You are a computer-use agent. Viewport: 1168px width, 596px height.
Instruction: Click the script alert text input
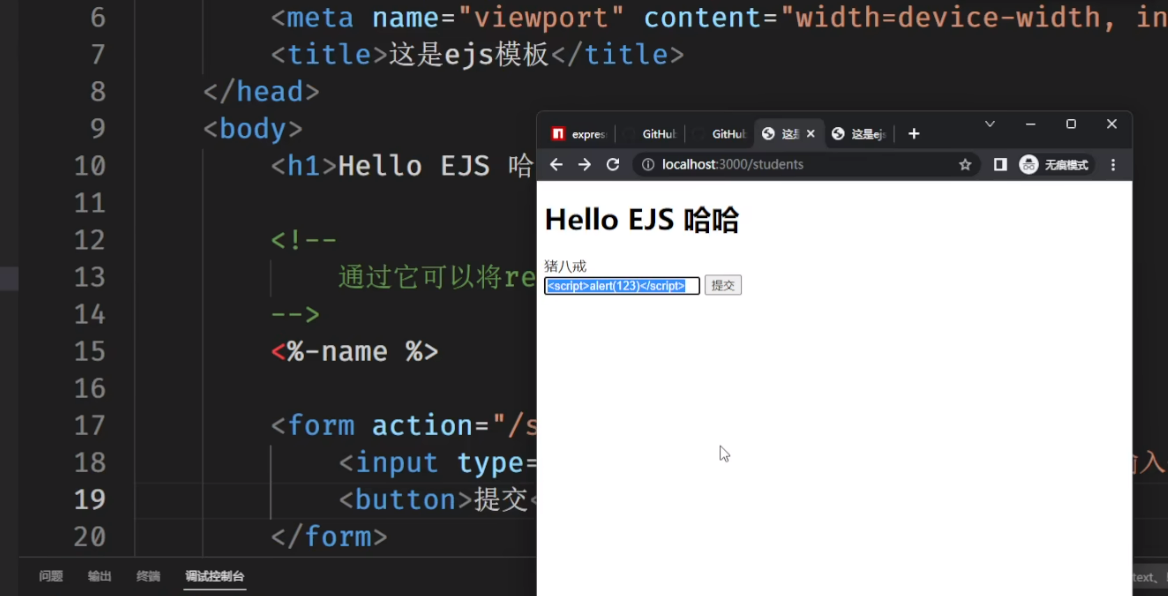tap(622, 286)
